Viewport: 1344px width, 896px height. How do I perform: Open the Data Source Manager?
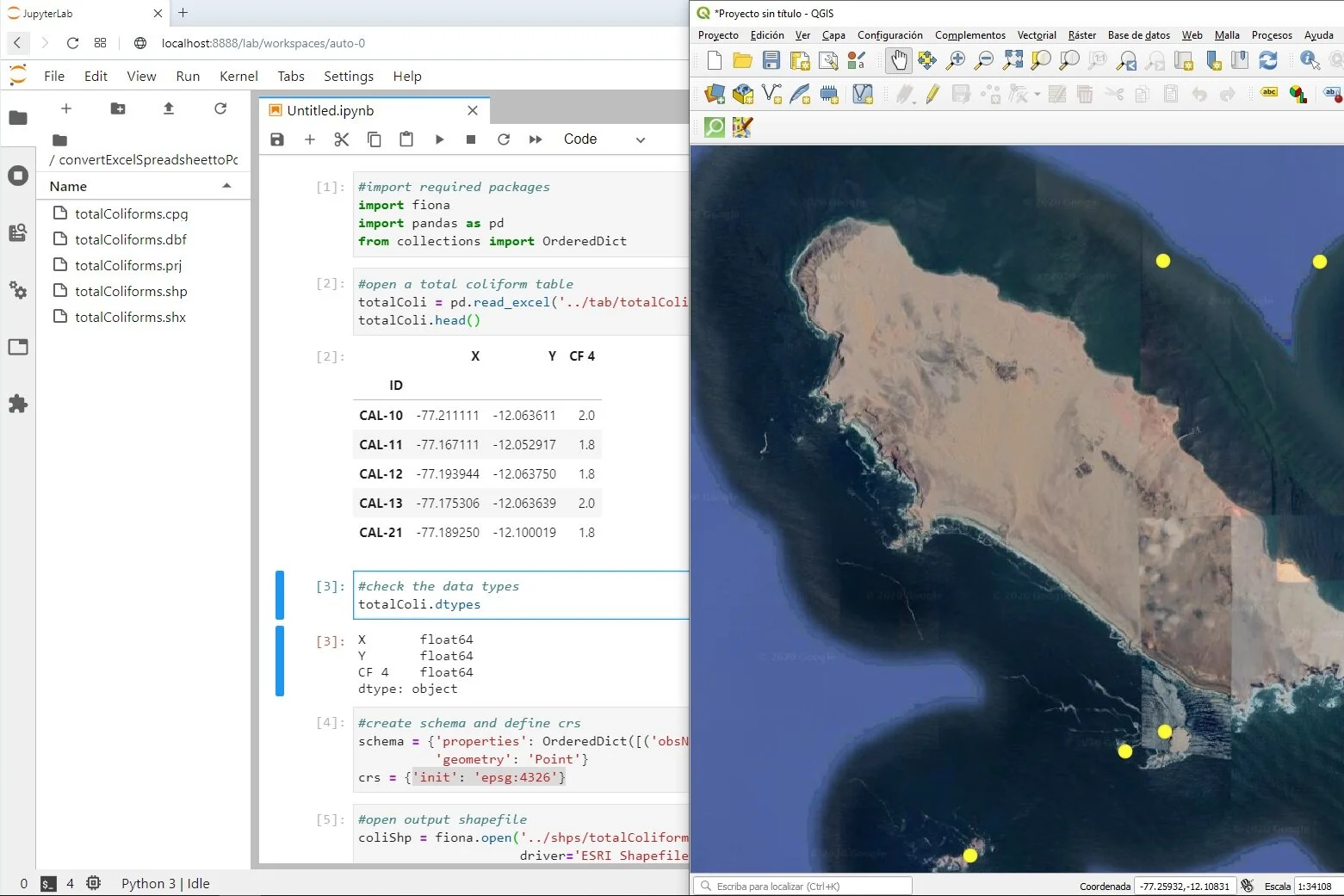pyautogui.click(x=714, y=95)
